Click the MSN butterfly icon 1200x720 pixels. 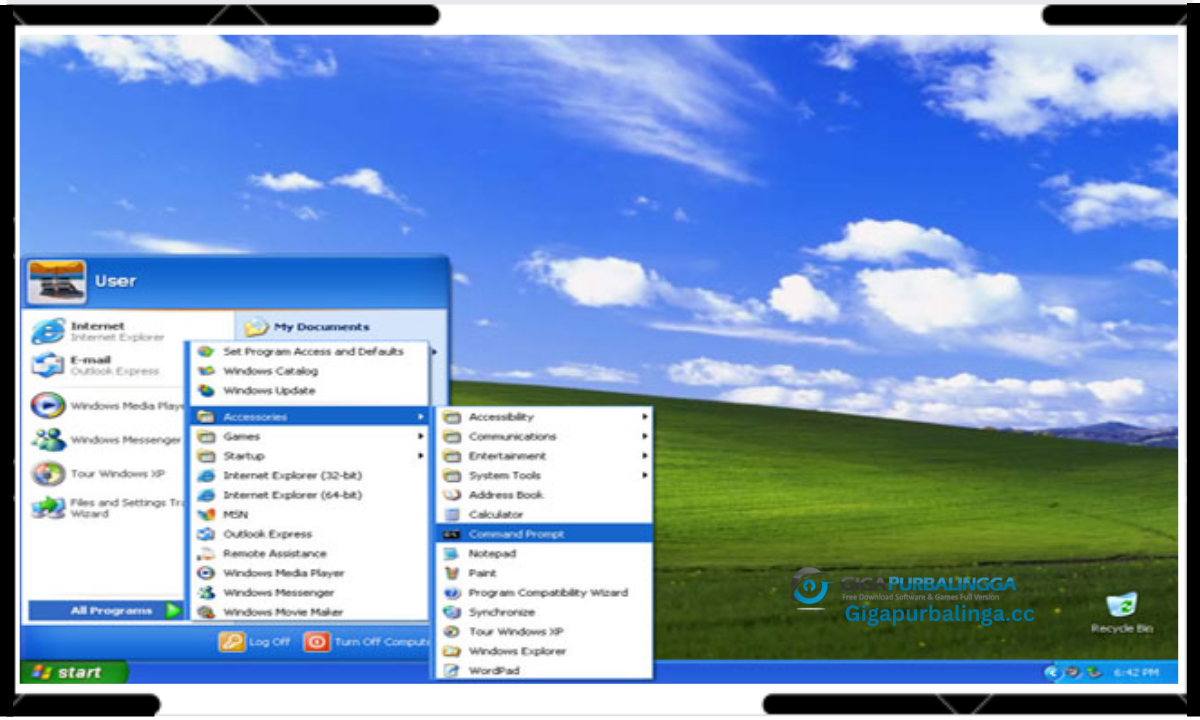point(206,514)
